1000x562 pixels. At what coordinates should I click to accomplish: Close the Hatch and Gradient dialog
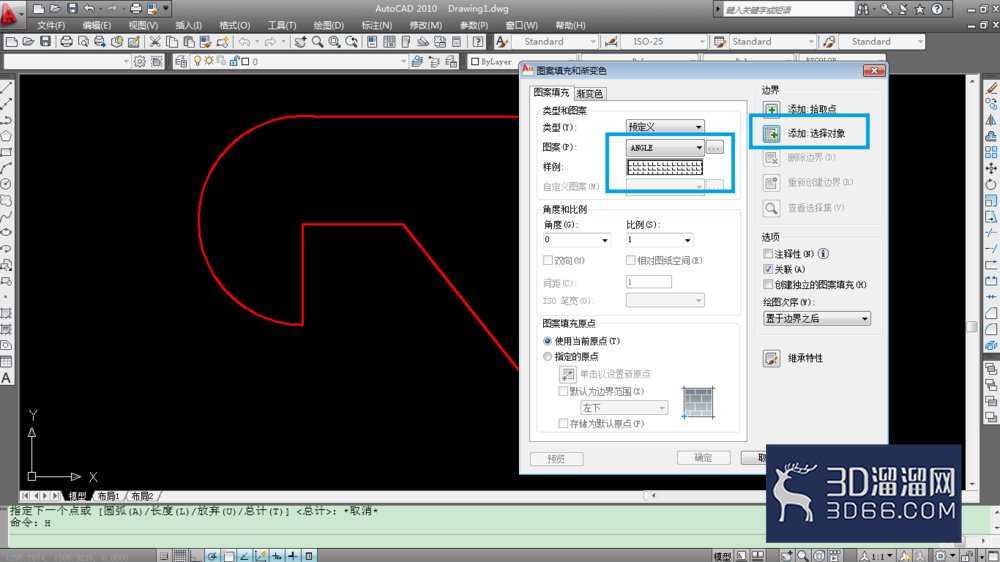point(874,70)
